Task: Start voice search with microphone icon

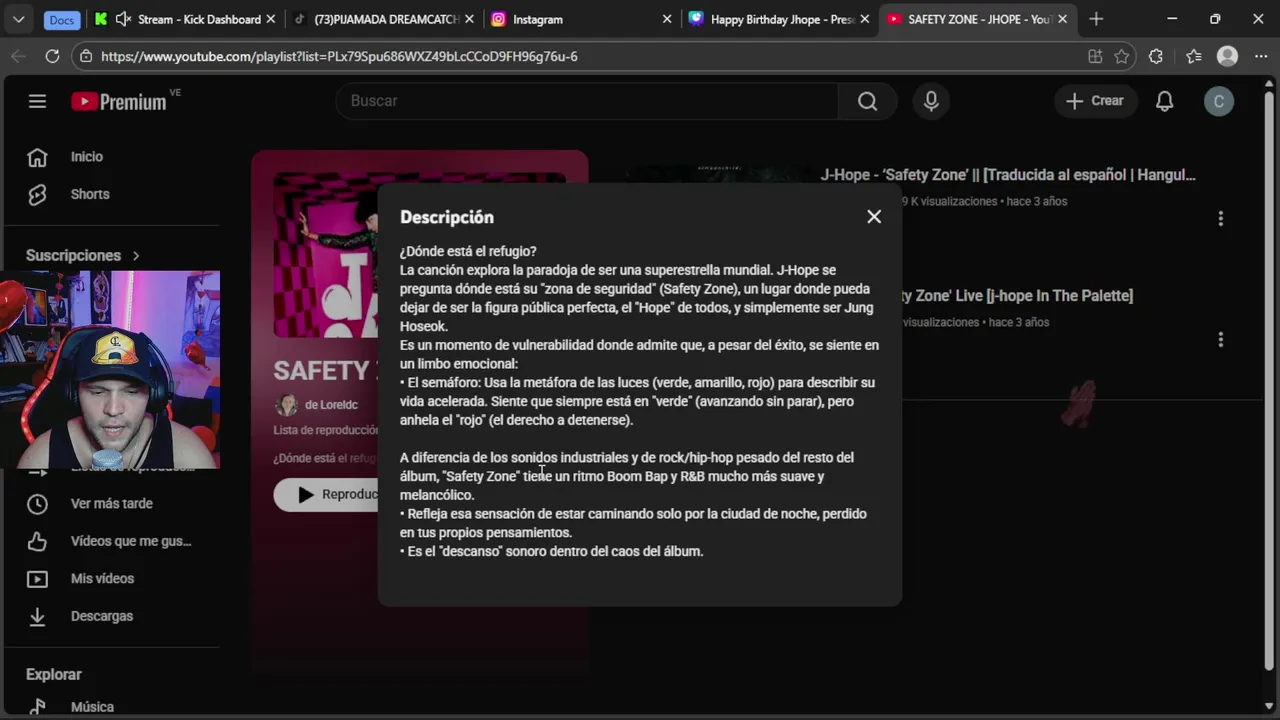Action: [x=931, y=101]
